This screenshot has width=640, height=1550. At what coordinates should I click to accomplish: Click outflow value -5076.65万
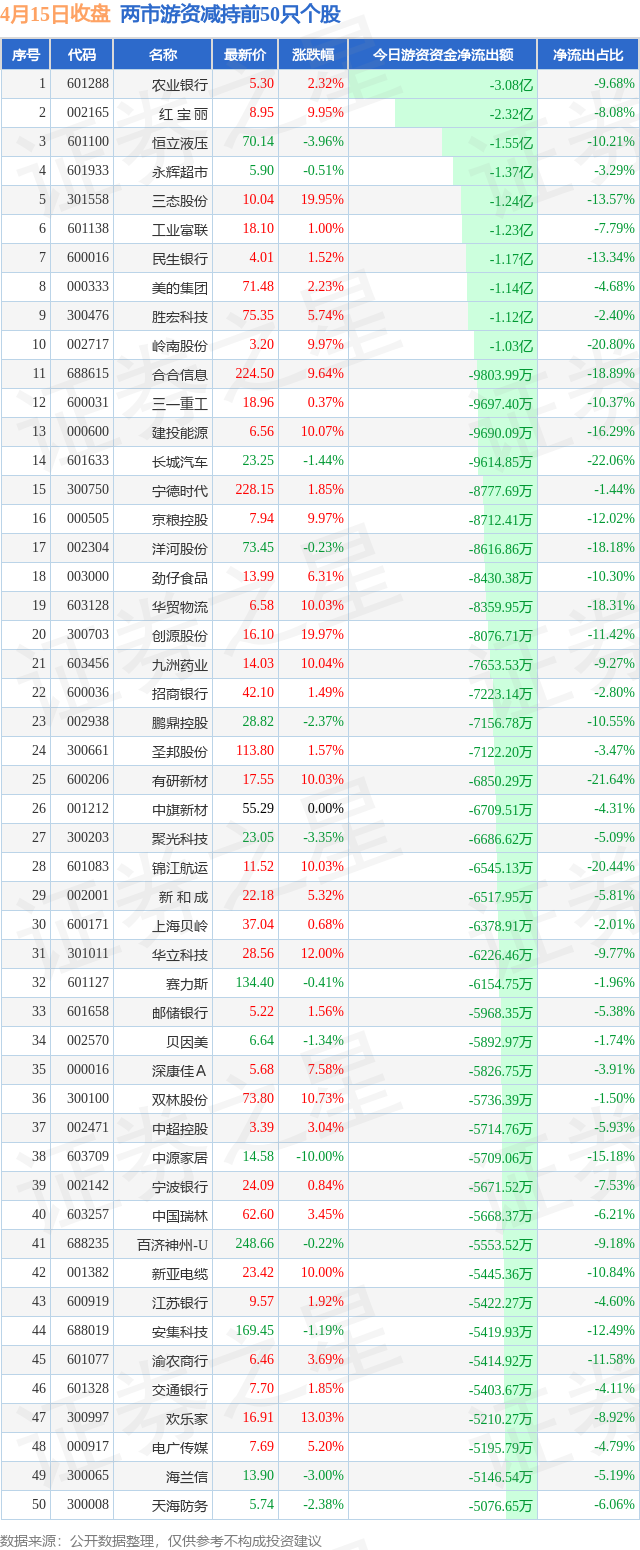[x=501, y=1505]
